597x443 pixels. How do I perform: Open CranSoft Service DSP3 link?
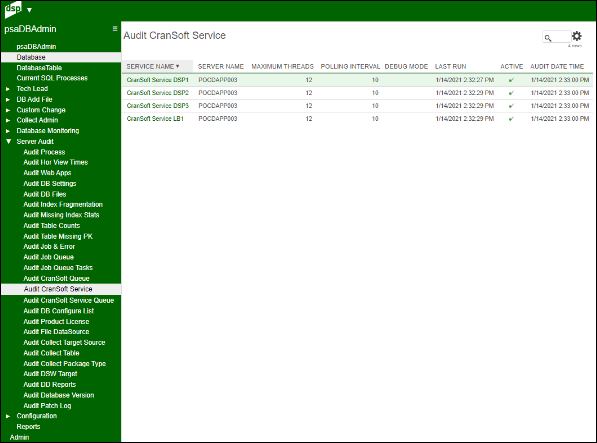click(x=158, y=106)
